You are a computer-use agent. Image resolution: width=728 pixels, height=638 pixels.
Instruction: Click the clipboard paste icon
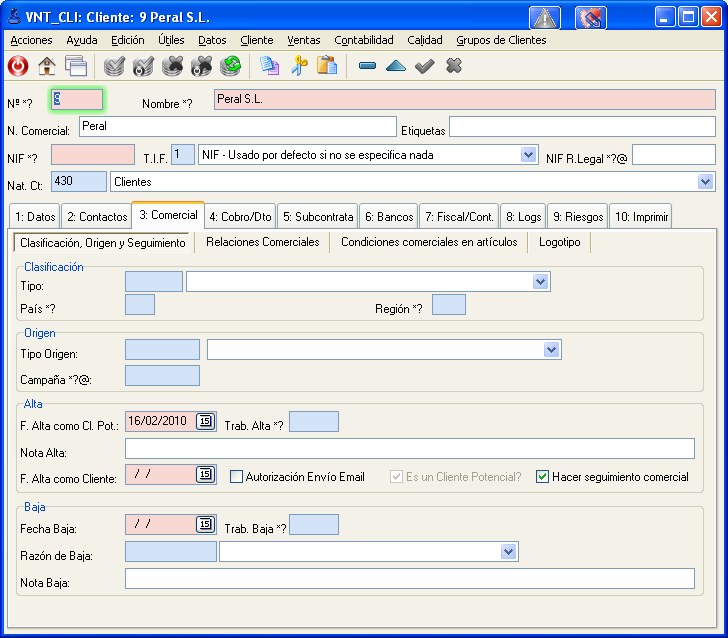pos(326,66)
